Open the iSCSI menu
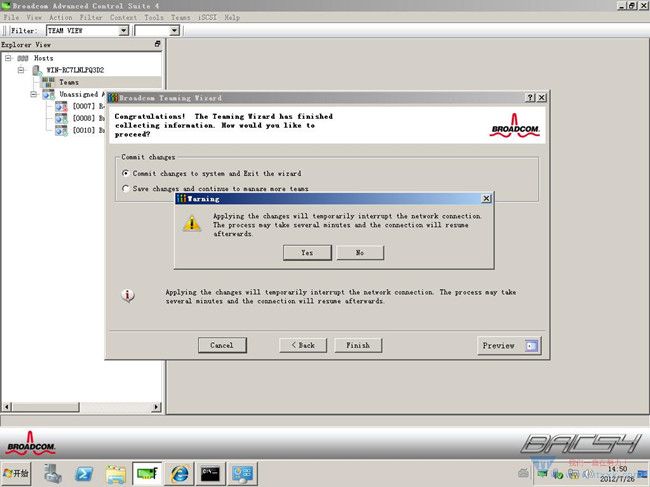The width and height of the screenshot is (650, 487). [x=207, y=17]
